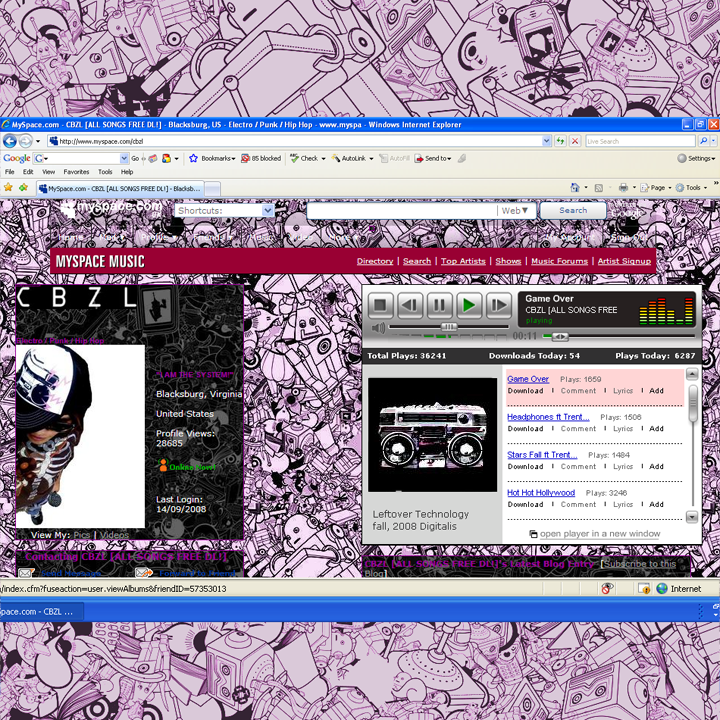Click the song progress seek handle

coord(560,337)
